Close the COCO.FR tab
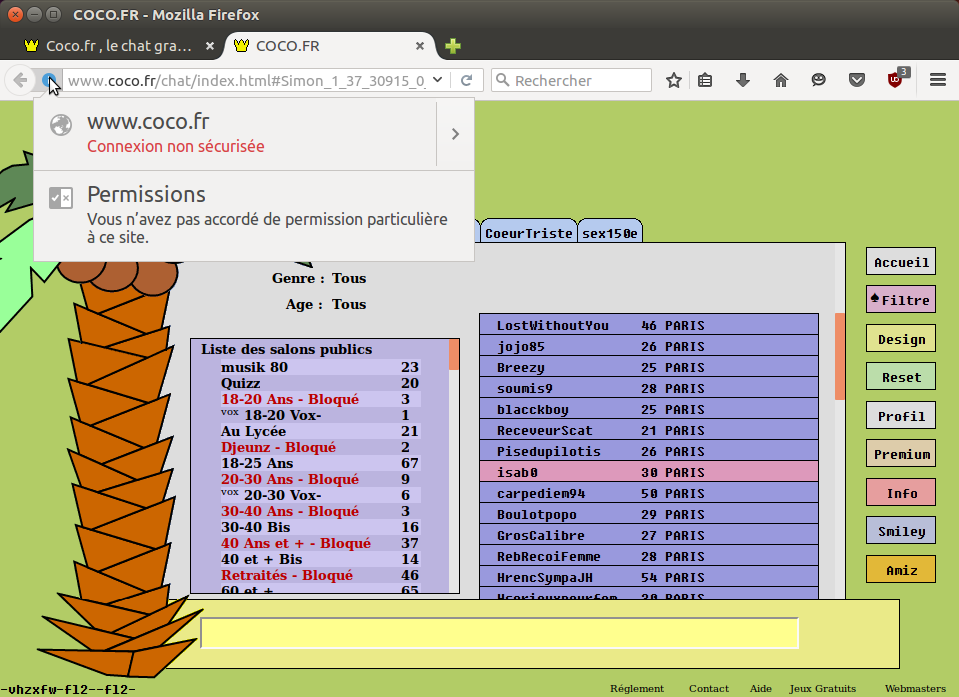This screenshot has height=697, width=959. tap(420, 46)
